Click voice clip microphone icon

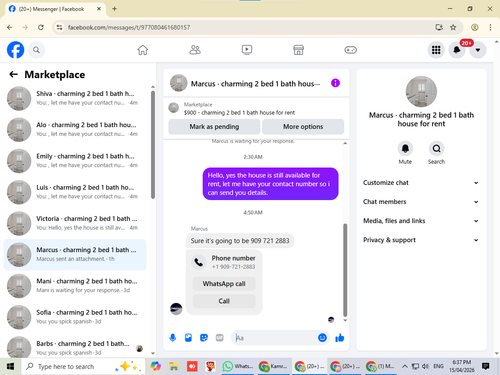pos(173,338)
